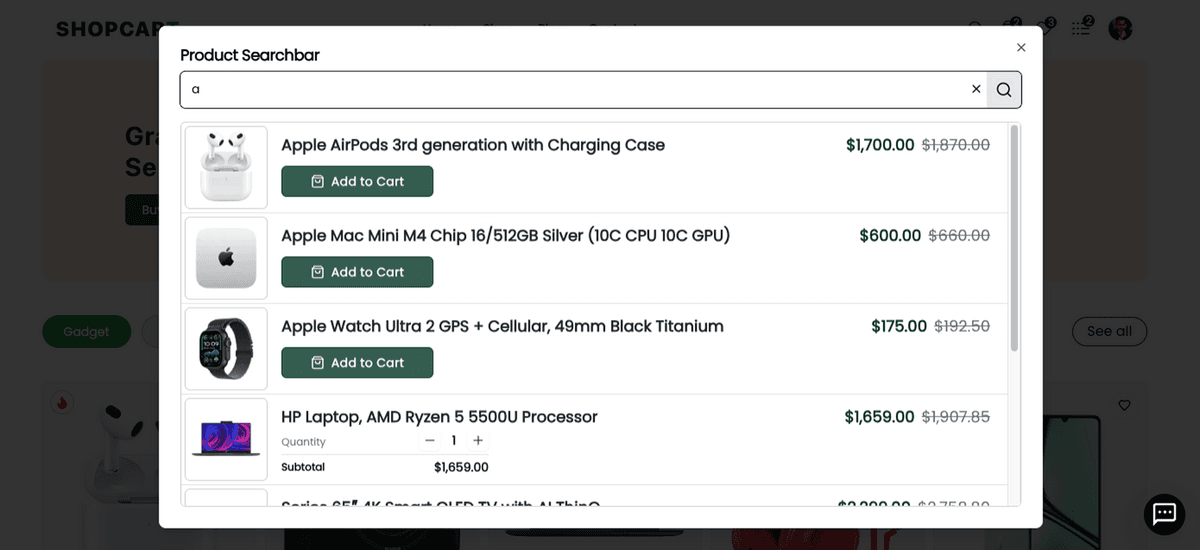Click the See all button
Screen dimensions: 1200x550
coord(1109,331)
